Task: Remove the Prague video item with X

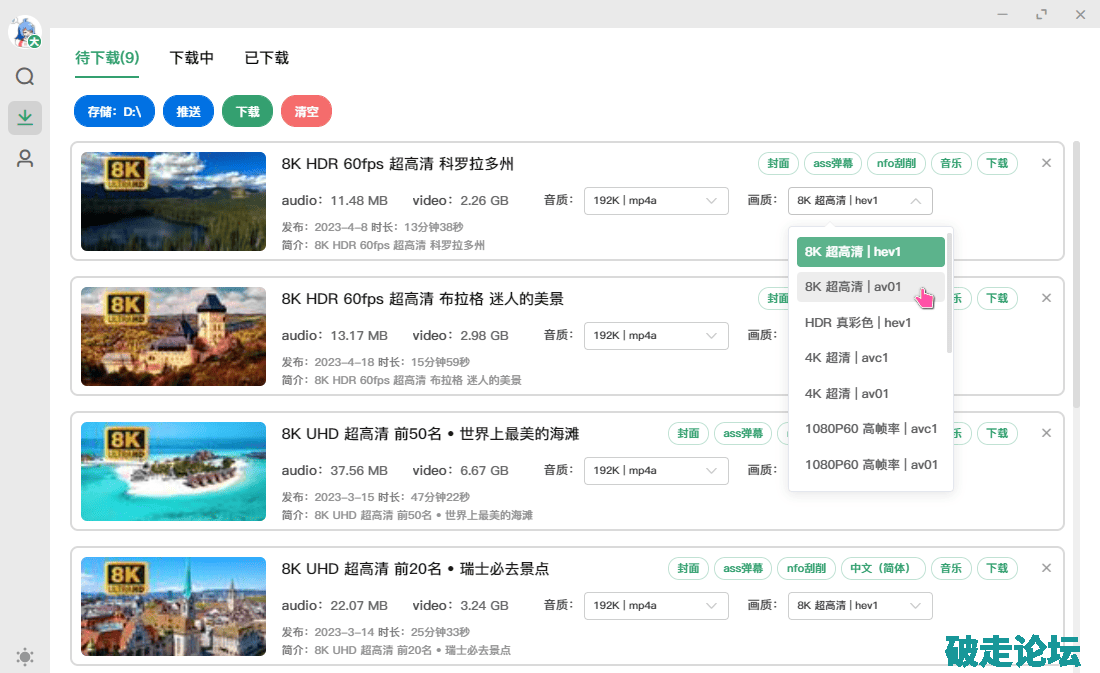Action: (1046, 298)
